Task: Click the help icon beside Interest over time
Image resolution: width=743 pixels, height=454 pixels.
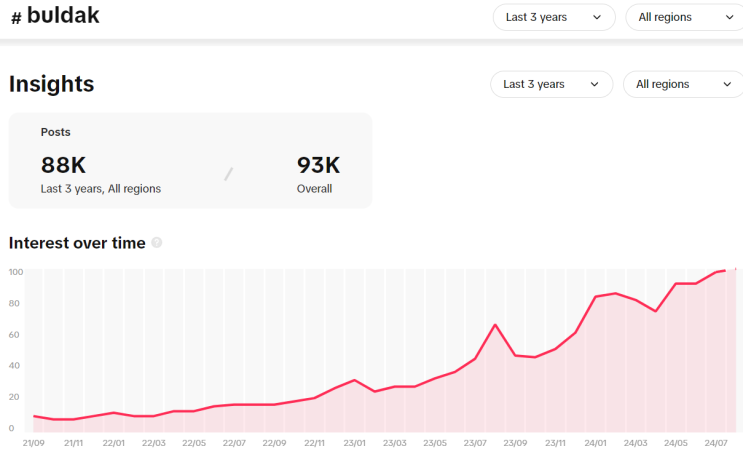Action: [x=157, y=243]
